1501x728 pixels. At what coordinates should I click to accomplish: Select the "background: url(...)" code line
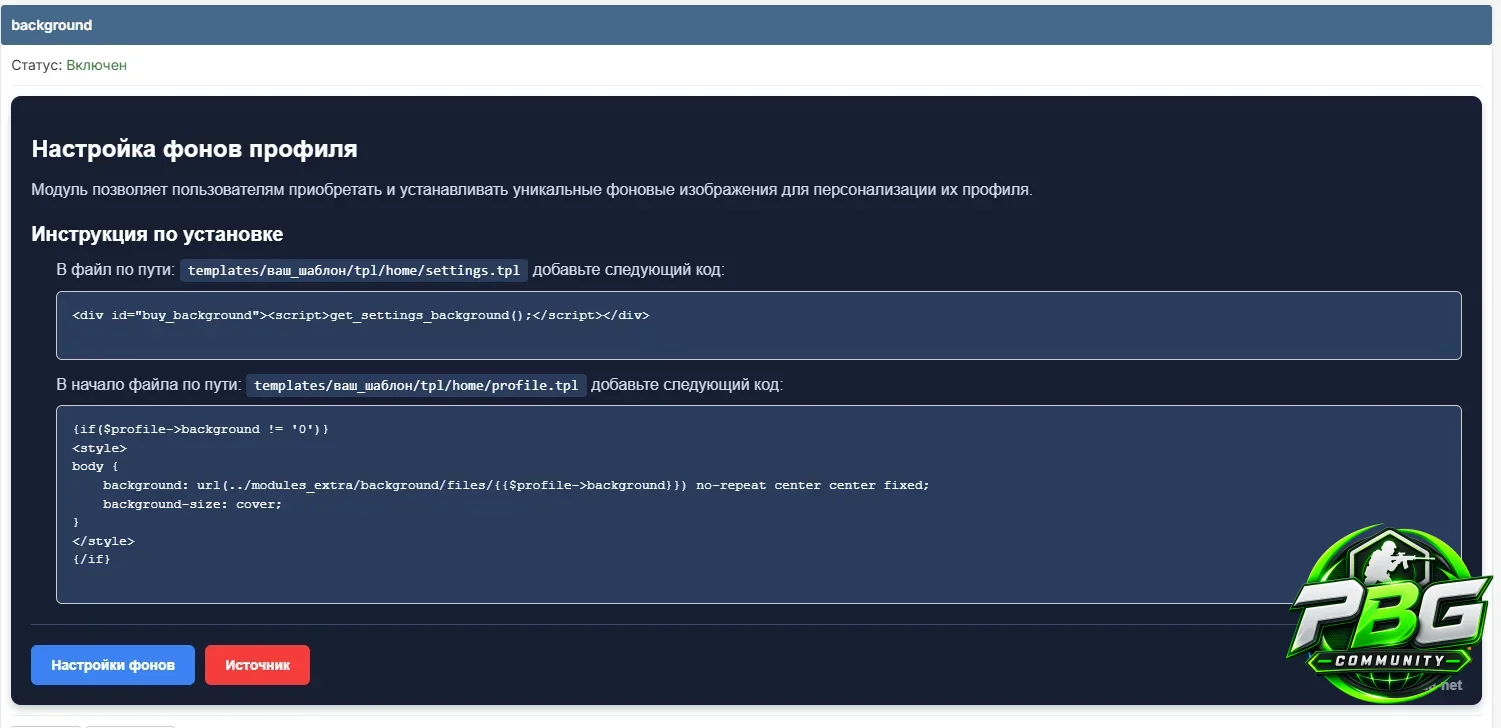(516, 485)
